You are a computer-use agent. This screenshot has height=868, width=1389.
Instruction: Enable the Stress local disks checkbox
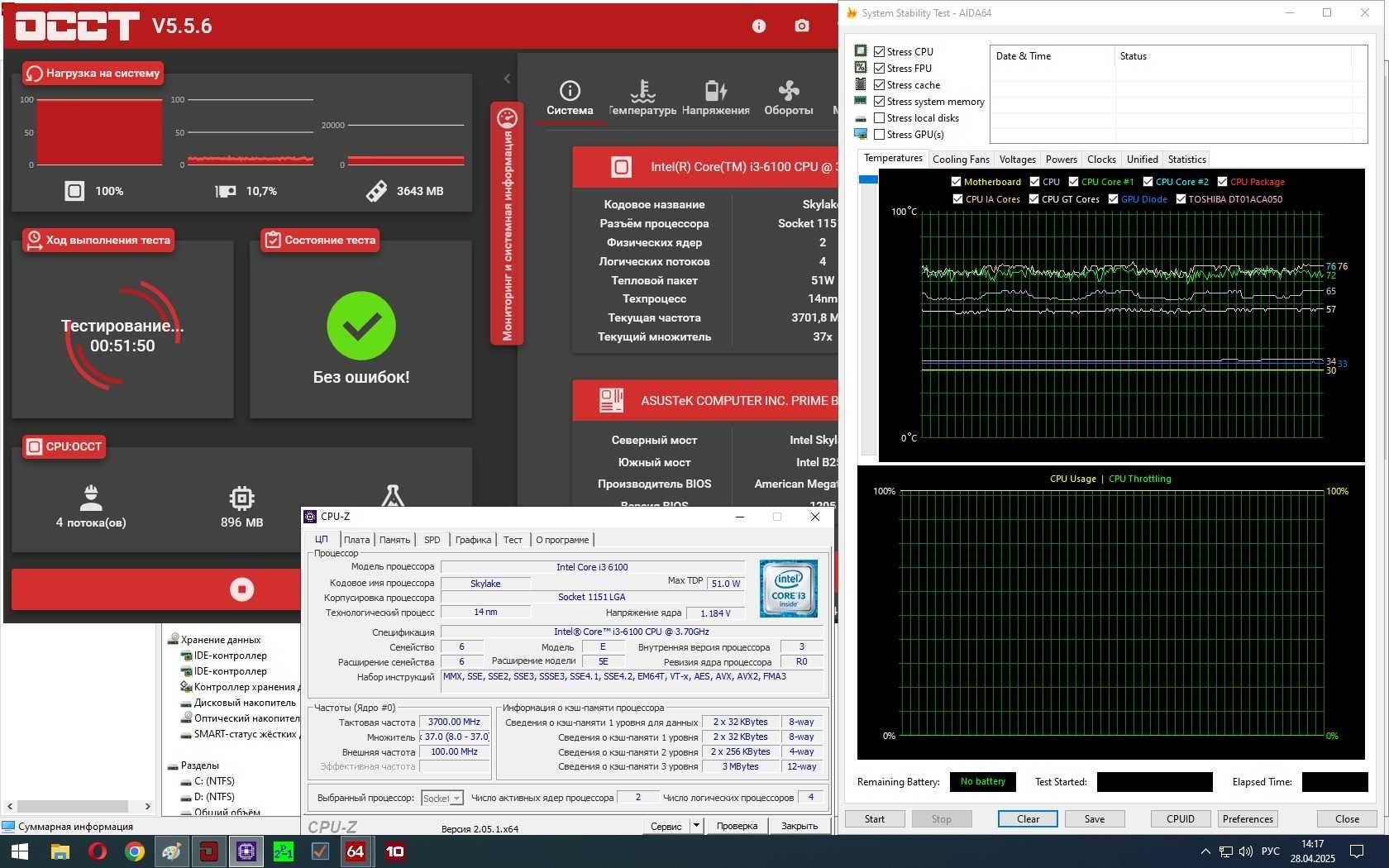[879, 118]
